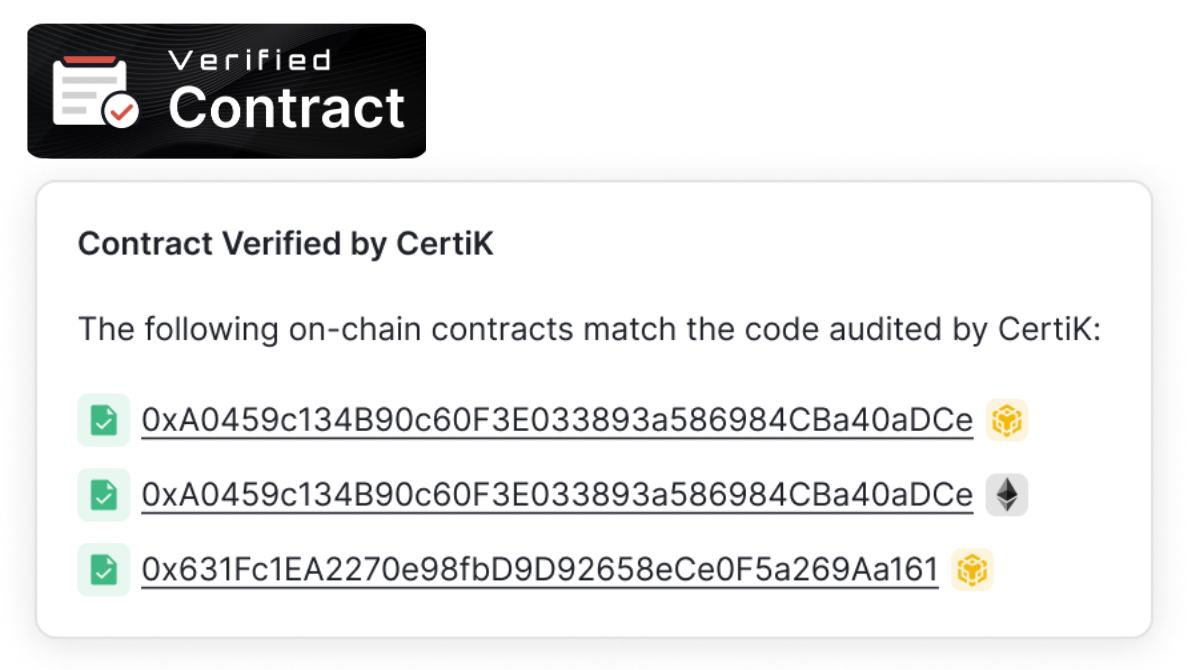Click the document icon in the Verified Contract badge
The height and width of the screenshot is (670, 1190).
pyautogui.click(x=87, y=91)
